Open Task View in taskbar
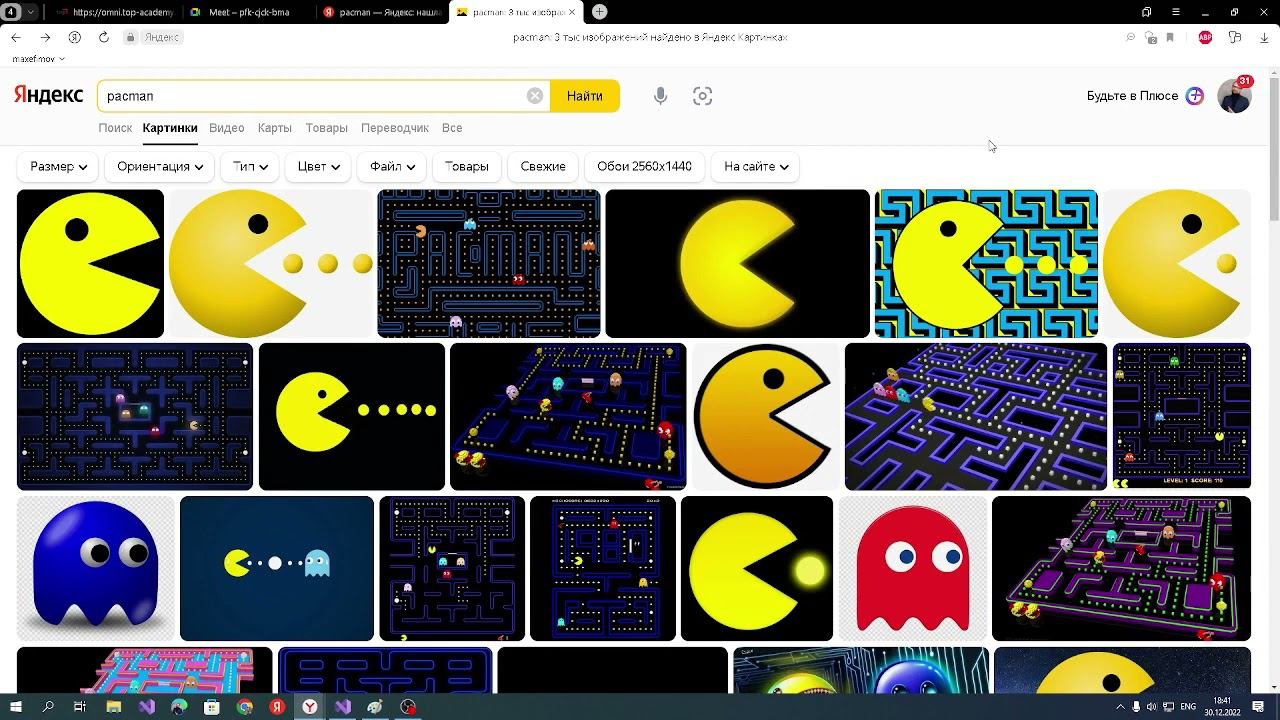Screen dimensions: 1280x720 pyautogui.click(x=80, y=707)
